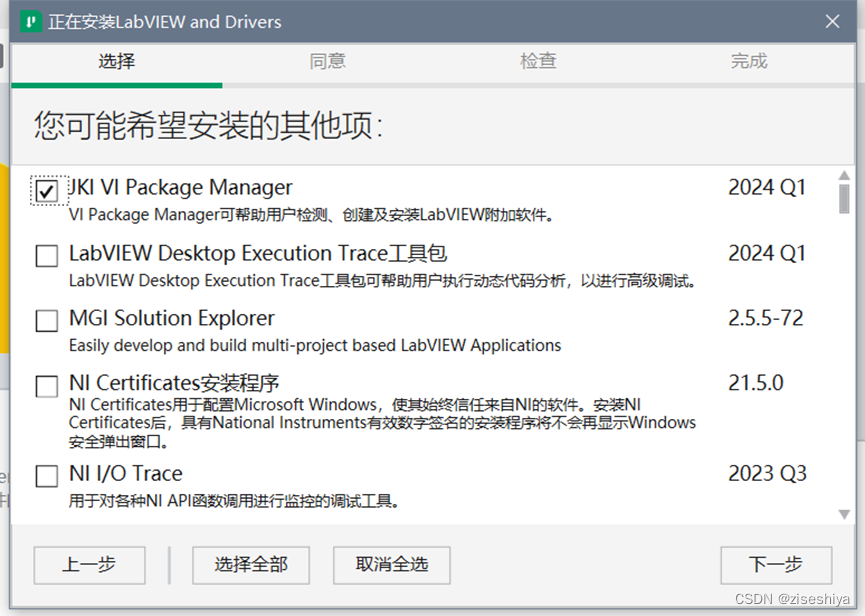
Task: Switch to the 同意 tab
Action: (x=327, y=61)
